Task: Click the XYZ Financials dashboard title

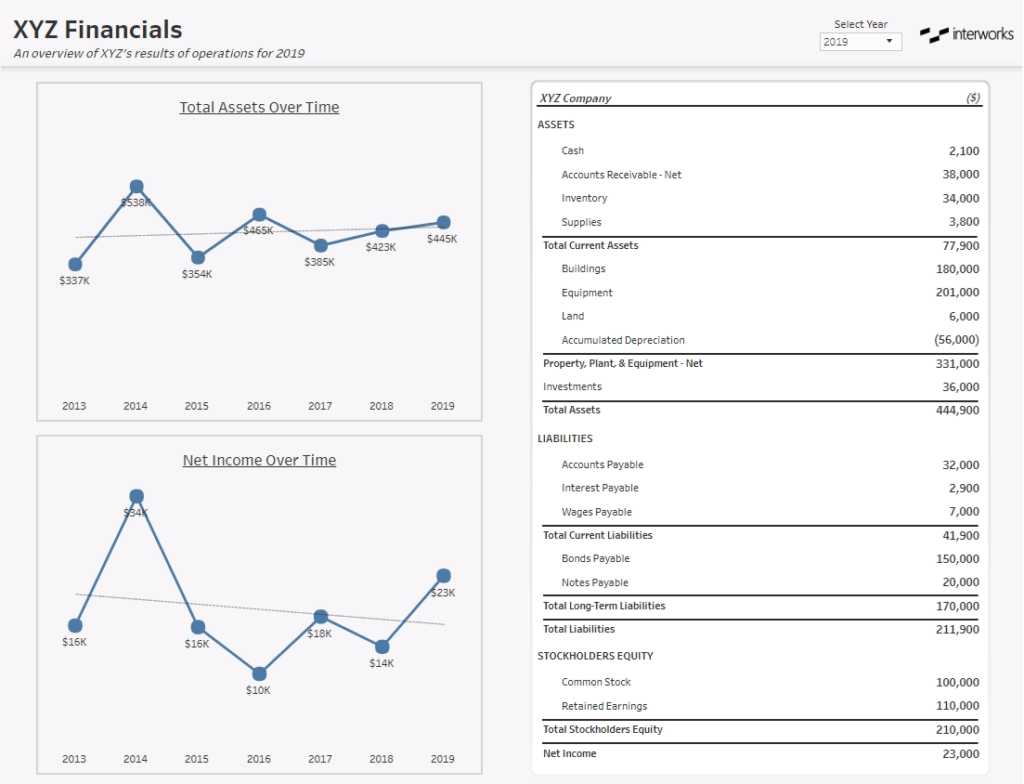Action: 98,30
